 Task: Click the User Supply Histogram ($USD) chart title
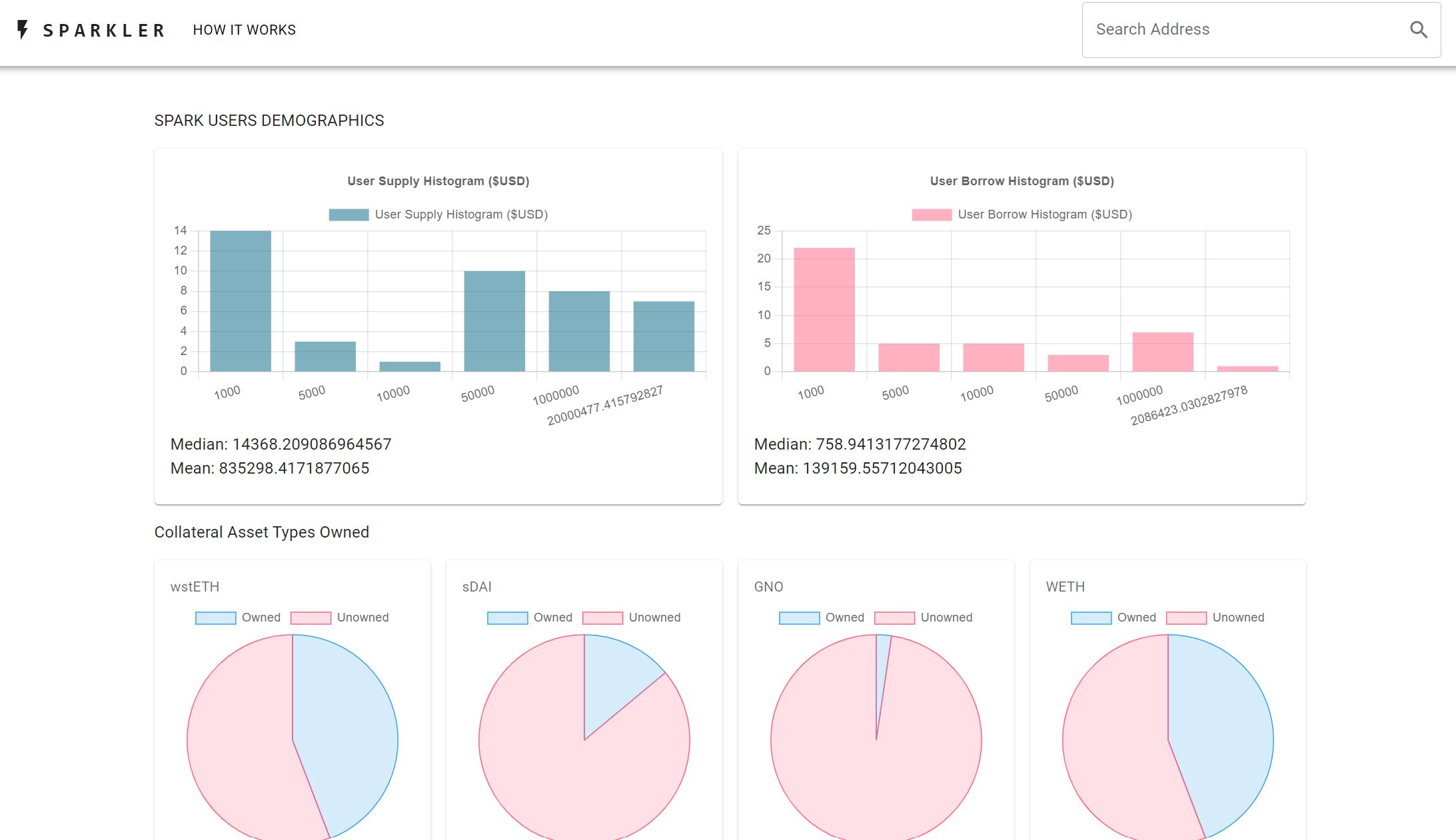(438, 181)
